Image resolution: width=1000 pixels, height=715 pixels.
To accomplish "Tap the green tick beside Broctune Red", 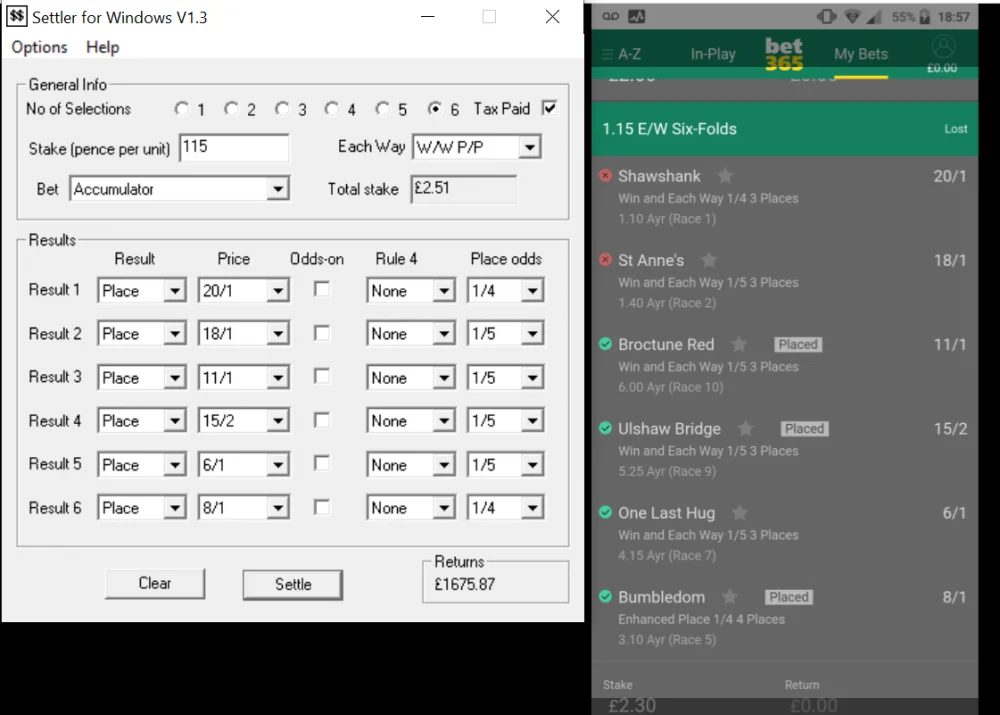I will (x=605, y=344).
